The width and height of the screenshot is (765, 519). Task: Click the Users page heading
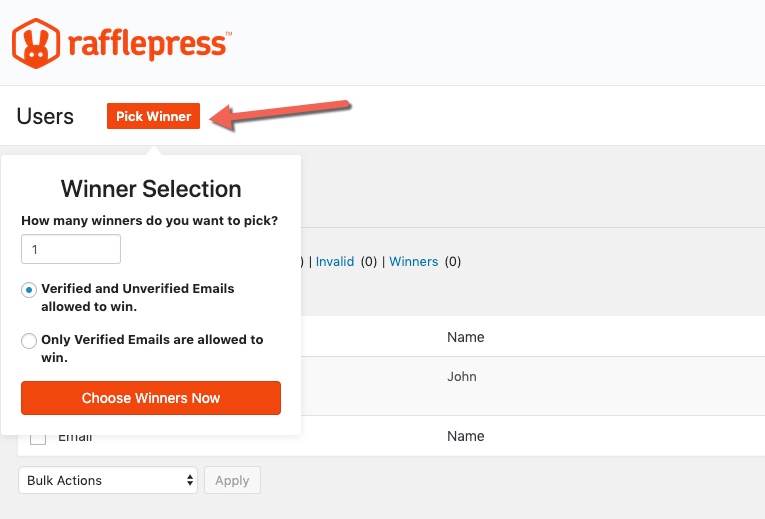pyautogui.click(x=45, y=117)
